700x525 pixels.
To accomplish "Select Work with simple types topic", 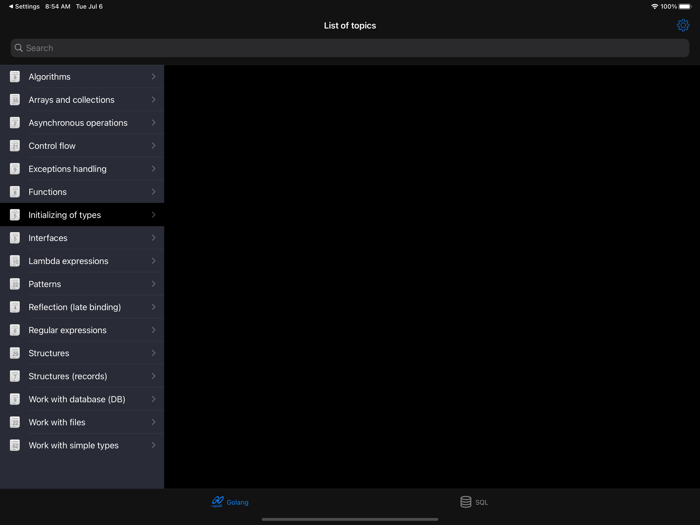I will tap(82, 445).
